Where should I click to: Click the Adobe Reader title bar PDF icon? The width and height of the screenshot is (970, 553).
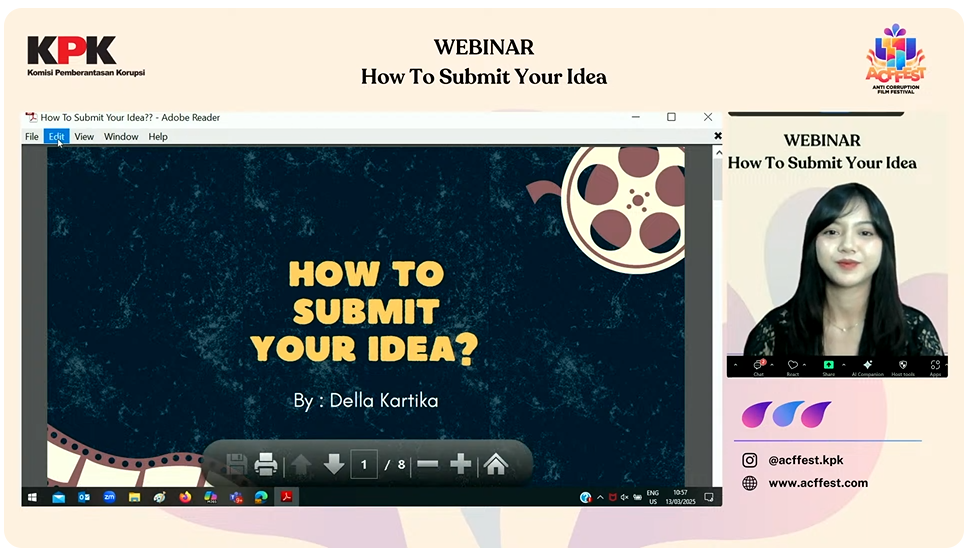(x=31, y=117)
